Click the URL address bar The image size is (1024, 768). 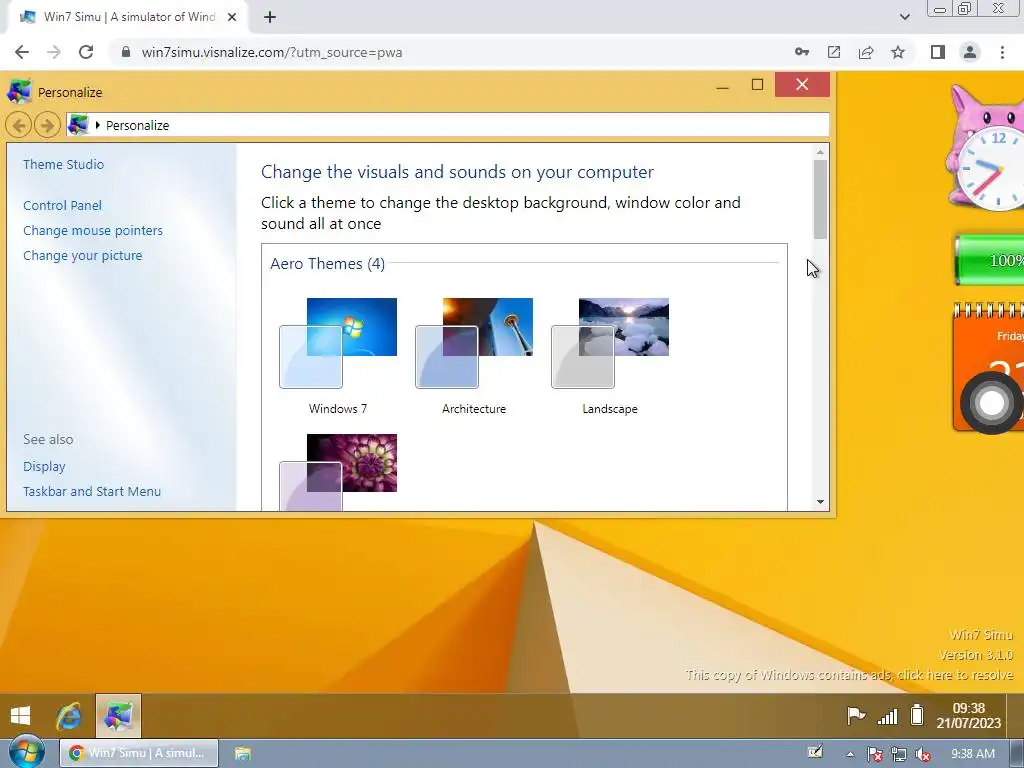[451, 52]
